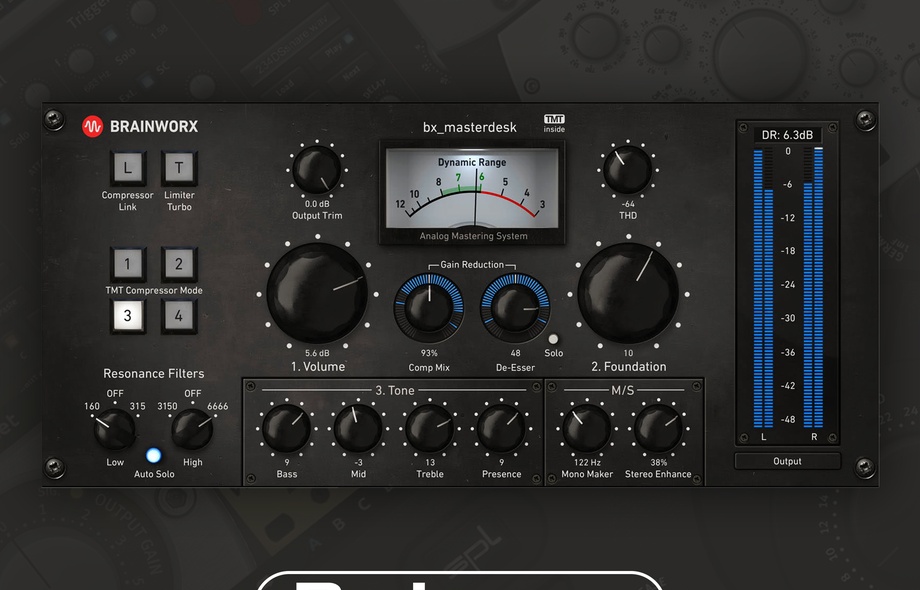Click the Bass tone knob
The height and width of the screenshot is (590, 920).
pyautogui.click(x=286, y=428)
